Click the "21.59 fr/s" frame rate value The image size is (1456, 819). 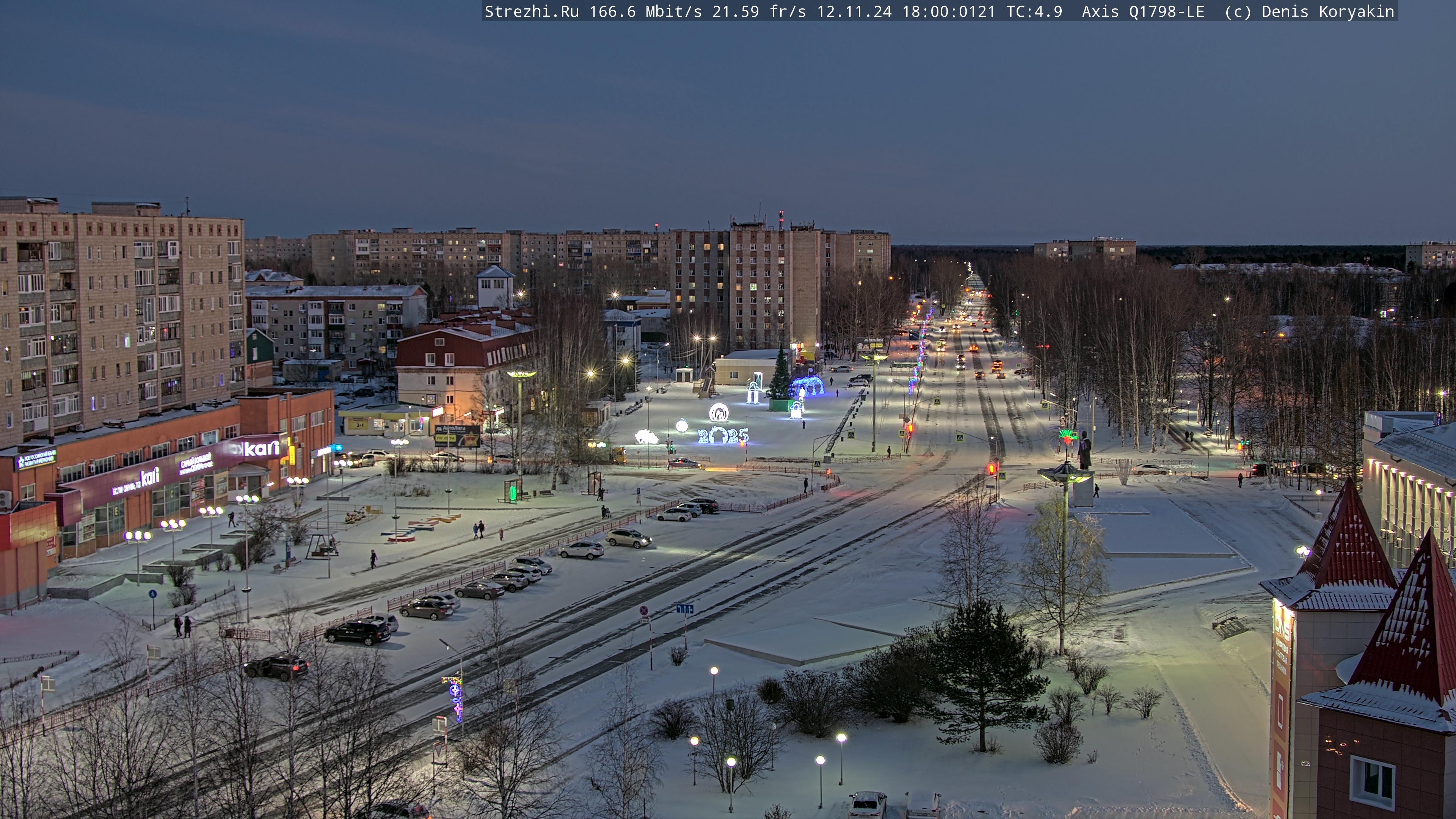click(759, 11)
